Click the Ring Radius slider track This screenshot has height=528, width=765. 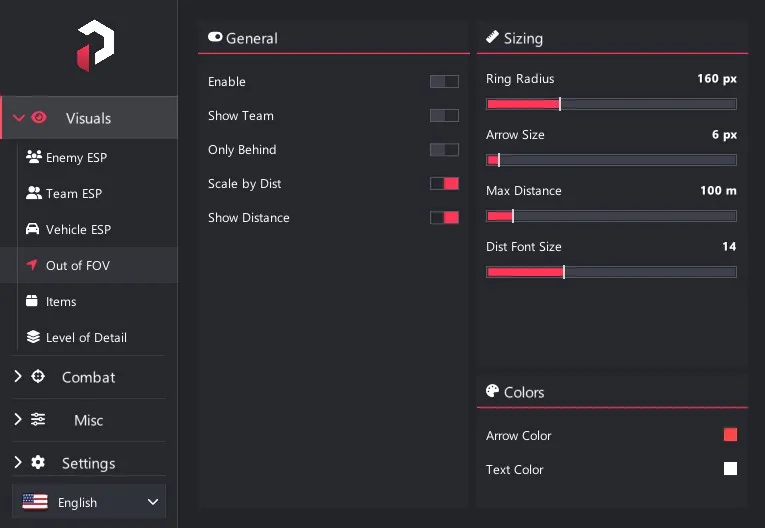pos(611,104)
